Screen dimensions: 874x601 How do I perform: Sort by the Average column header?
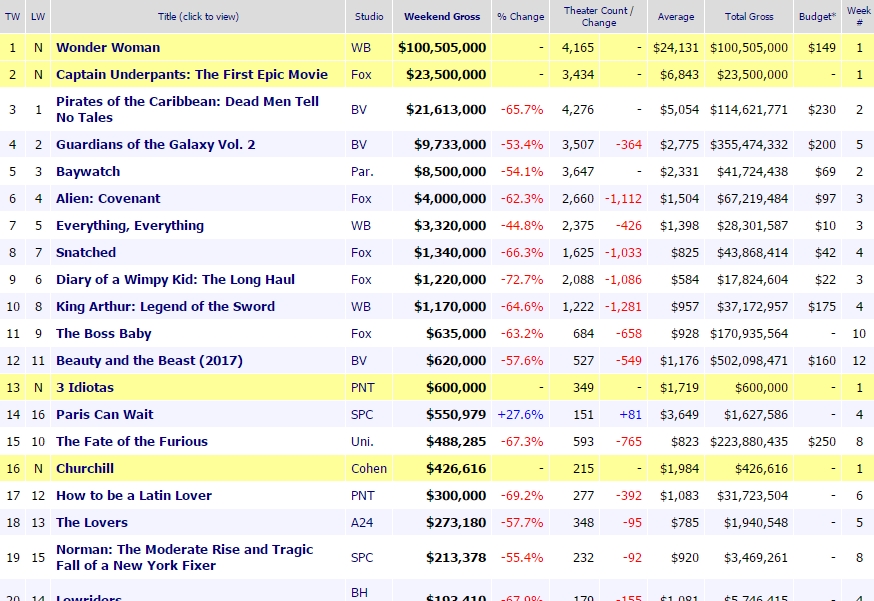[676, 17]
